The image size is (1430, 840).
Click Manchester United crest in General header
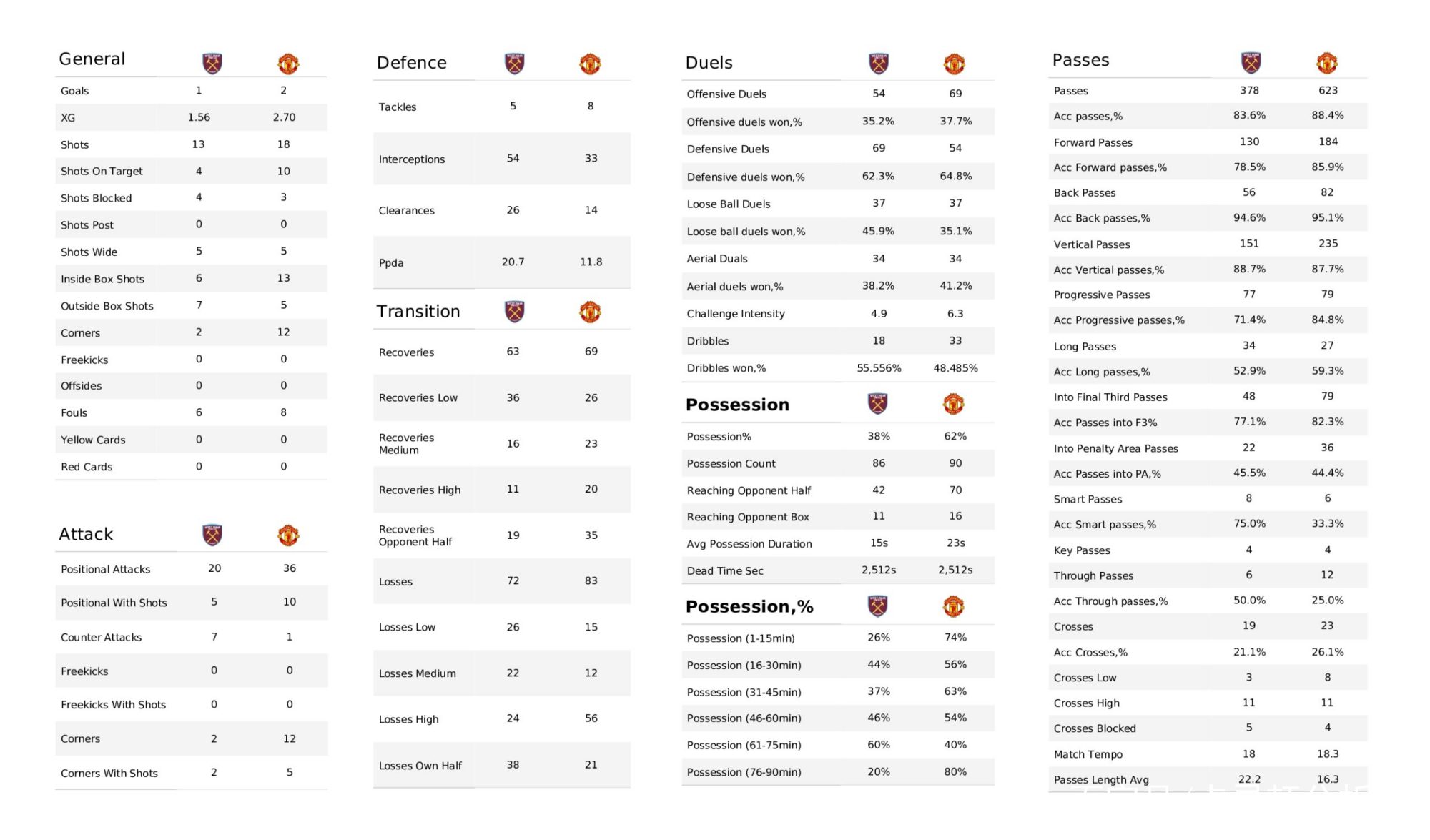coord(288,64)
